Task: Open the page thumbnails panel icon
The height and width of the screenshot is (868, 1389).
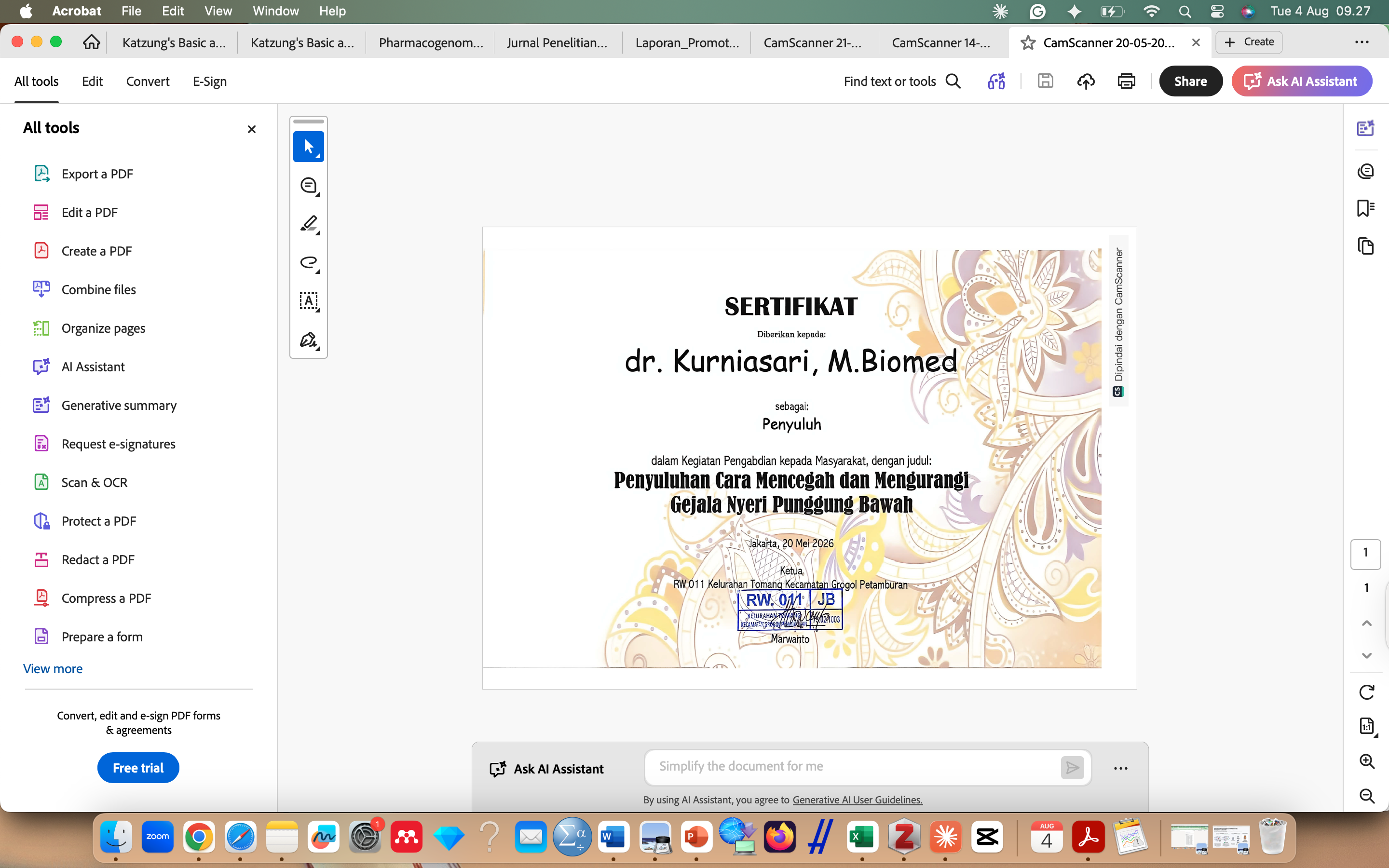Action: click(x=1365, y=246)
